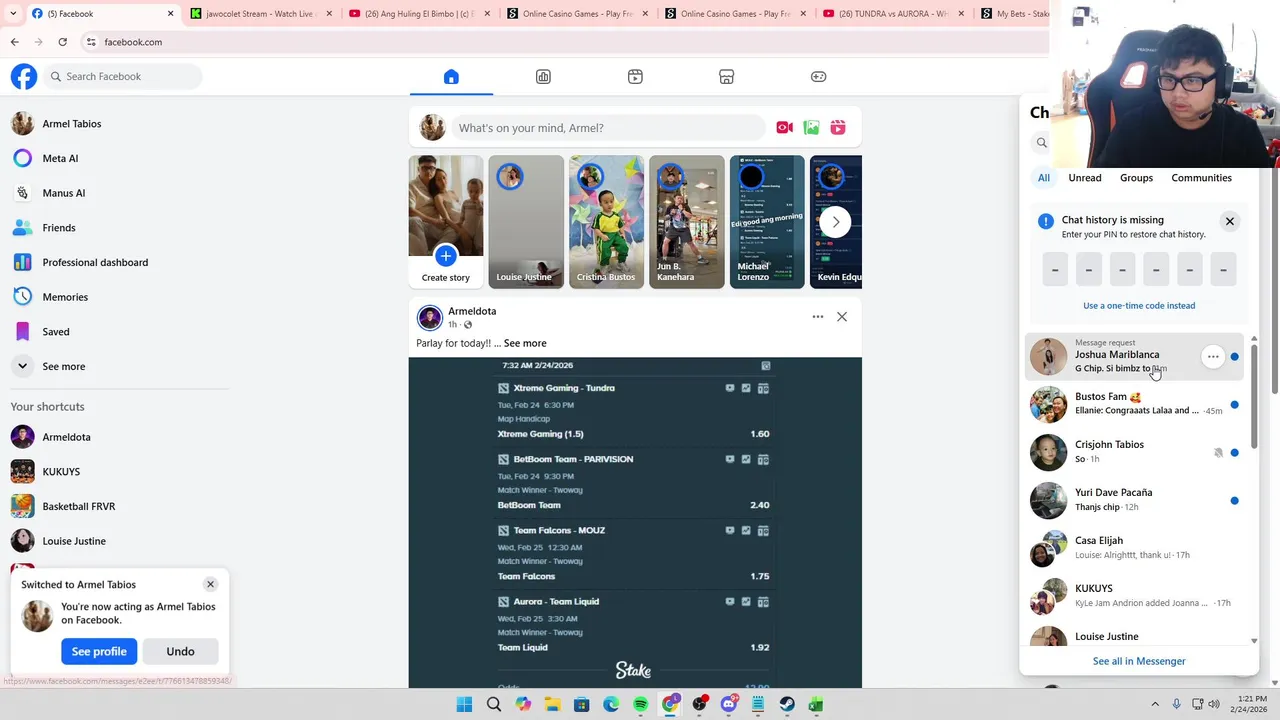Select the Communities chats tab
Screen dimensions: 1280x720
tap(1202, 178)
